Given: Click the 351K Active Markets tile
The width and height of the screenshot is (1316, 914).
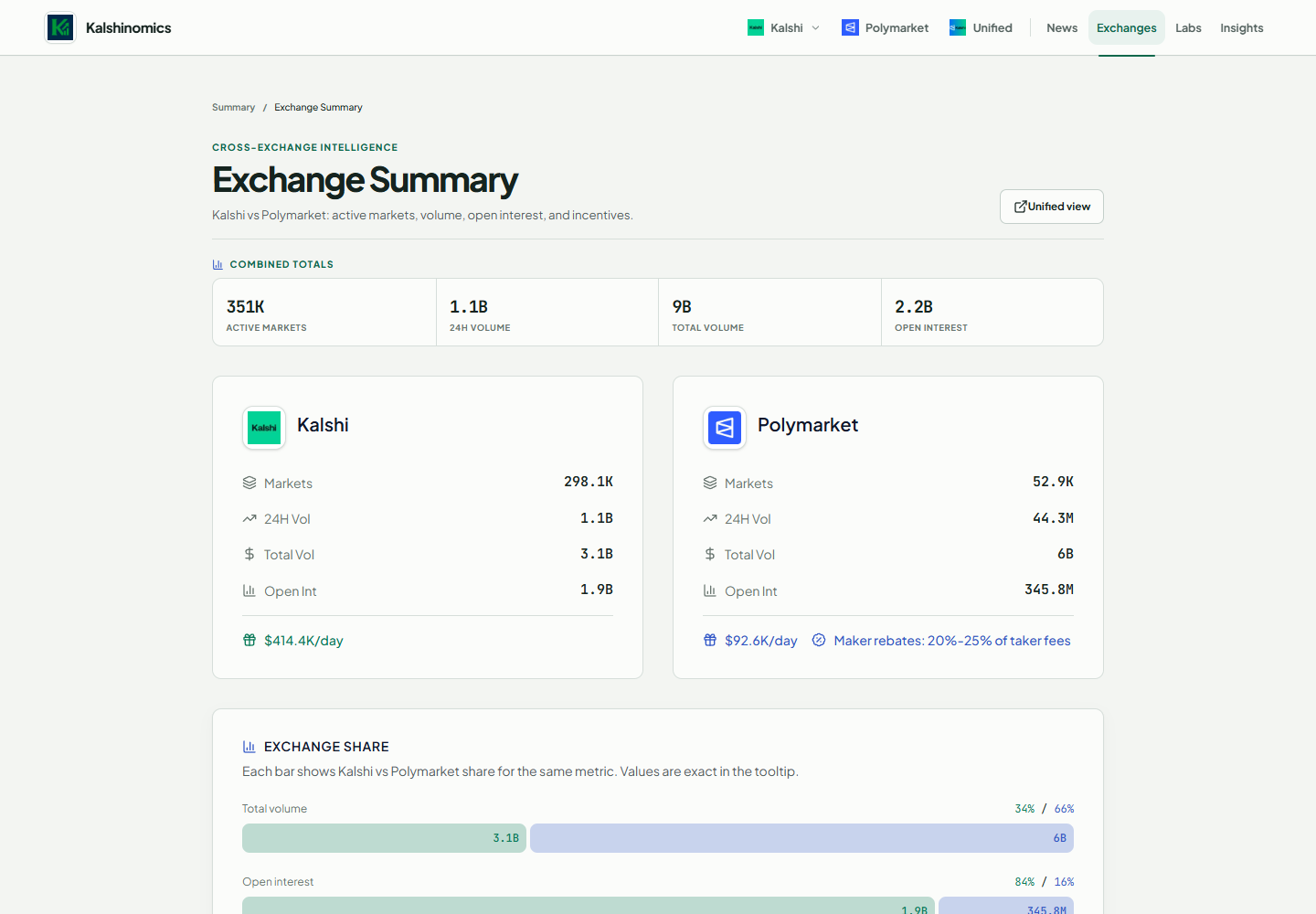Looking at the screenshot, I should pos(324,313).
